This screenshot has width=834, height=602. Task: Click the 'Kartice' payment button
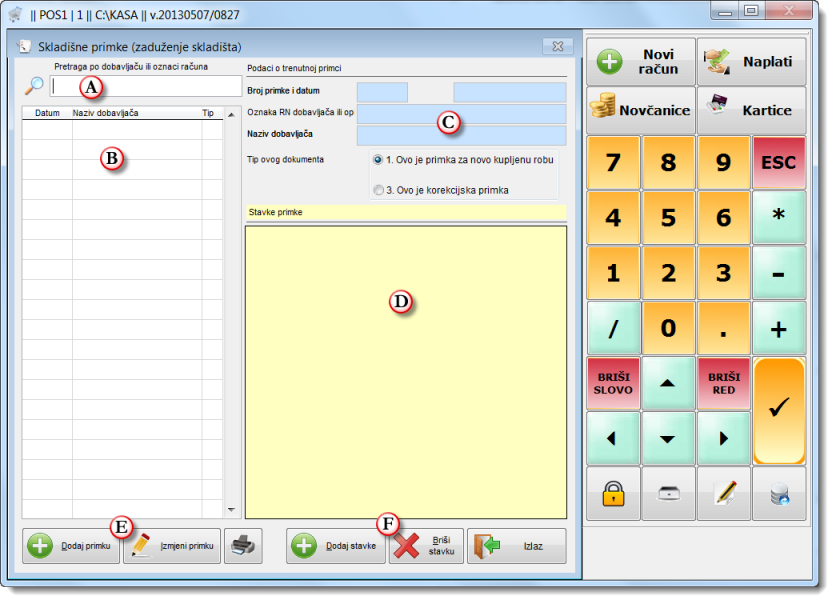tap(751, 110)
